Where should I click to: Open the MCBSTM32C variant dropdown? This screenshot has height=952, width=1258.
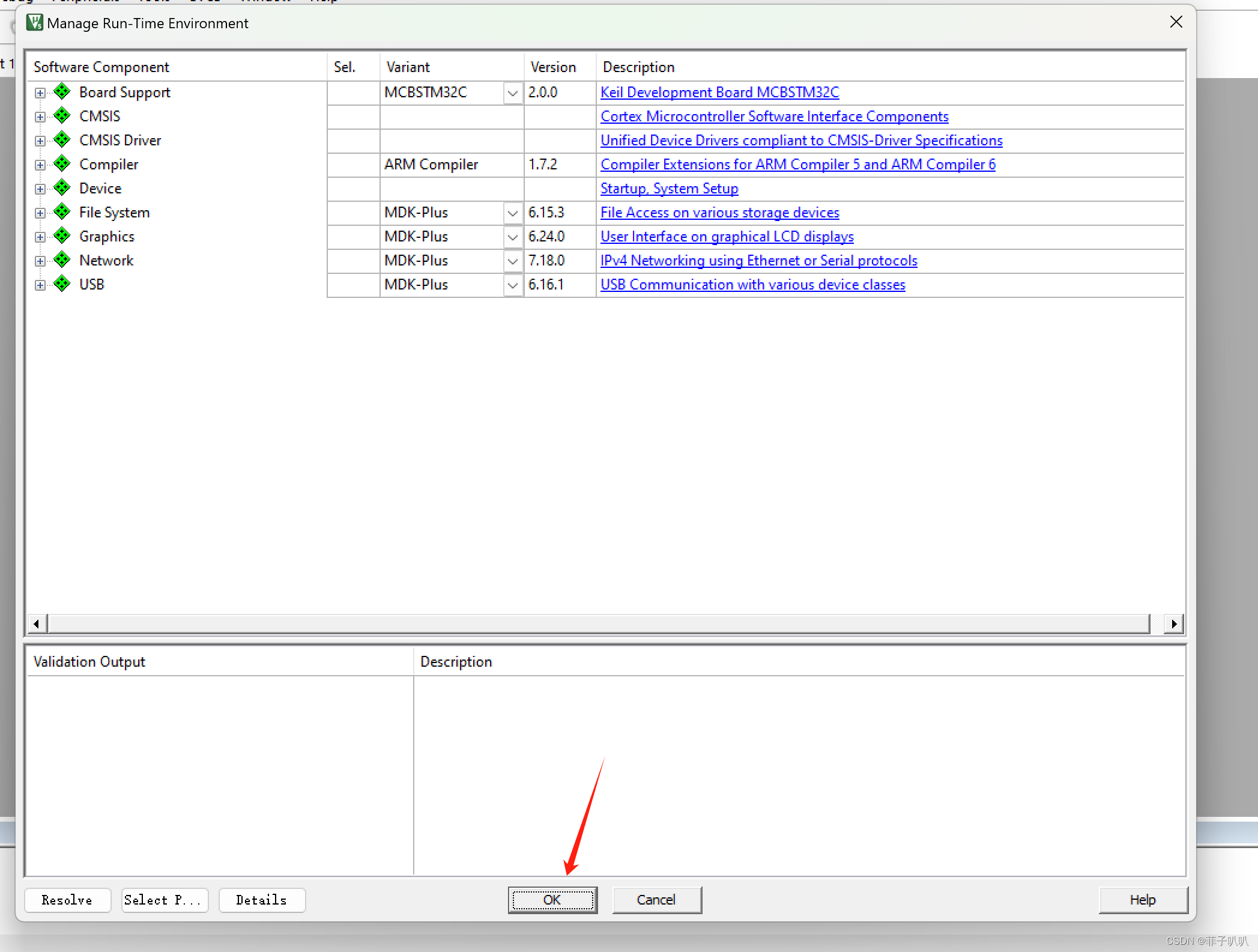click(x=512, y=93)
